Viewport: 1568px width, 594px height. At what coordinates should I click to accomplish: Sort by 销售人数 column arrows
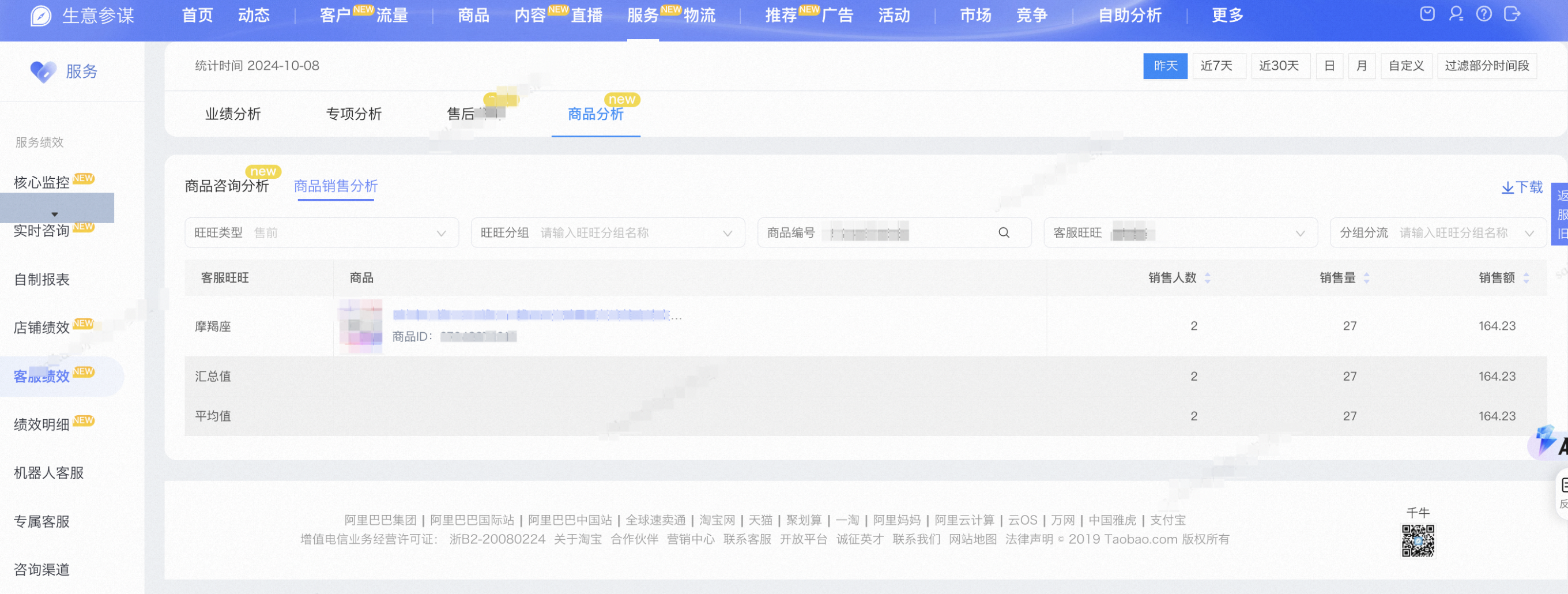1208,279
